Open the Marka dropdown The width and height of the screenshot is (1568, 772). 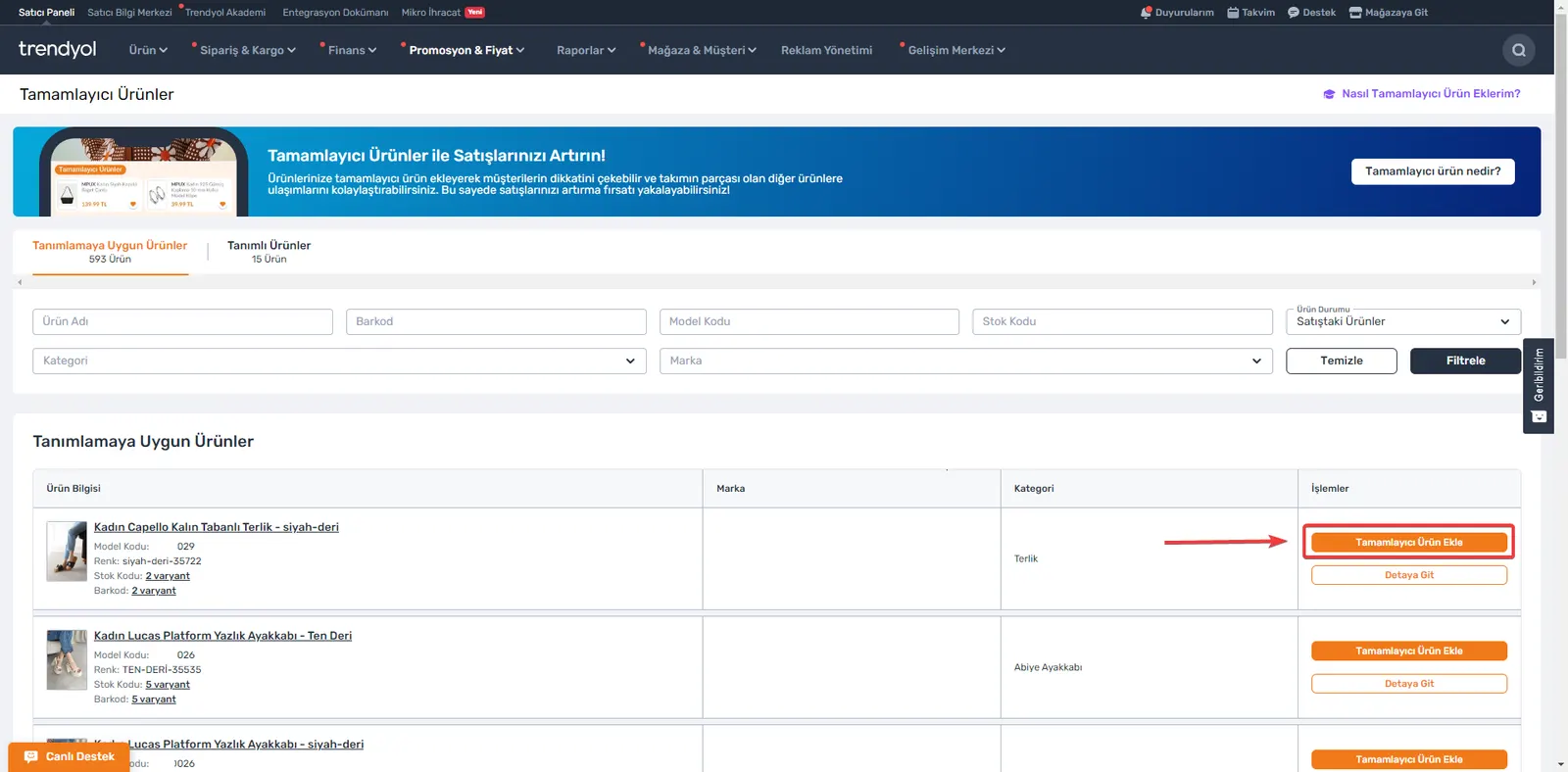[x=966, y=361]
